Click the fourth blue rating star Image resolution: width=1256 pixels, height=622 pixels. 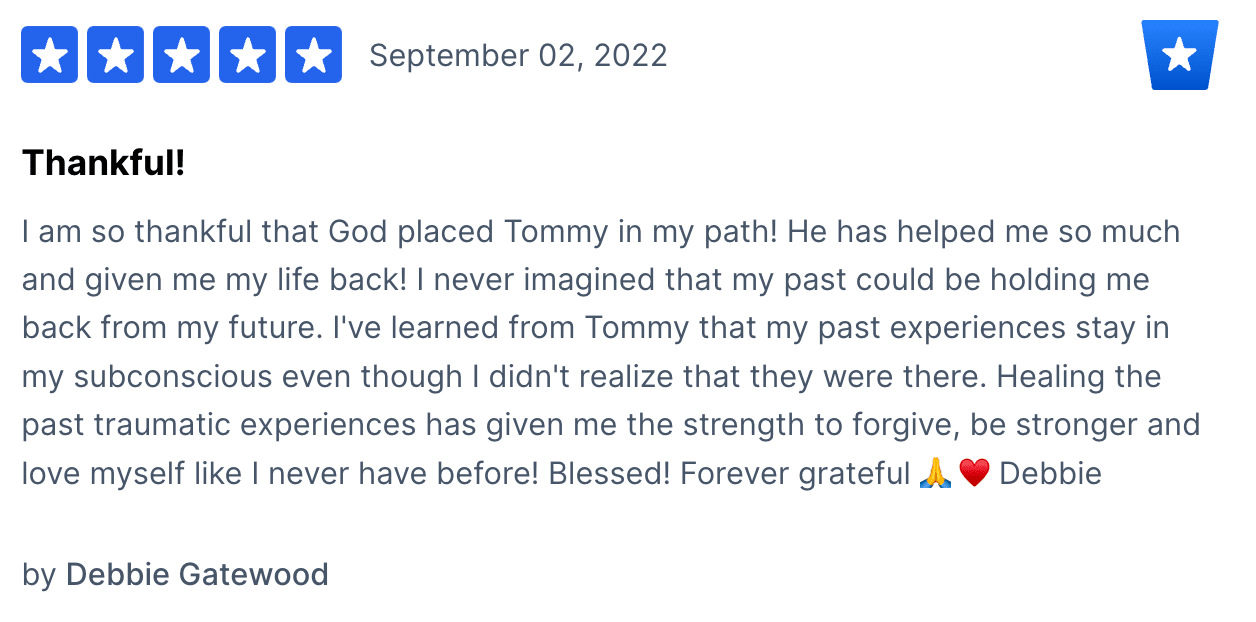[248, 55]
